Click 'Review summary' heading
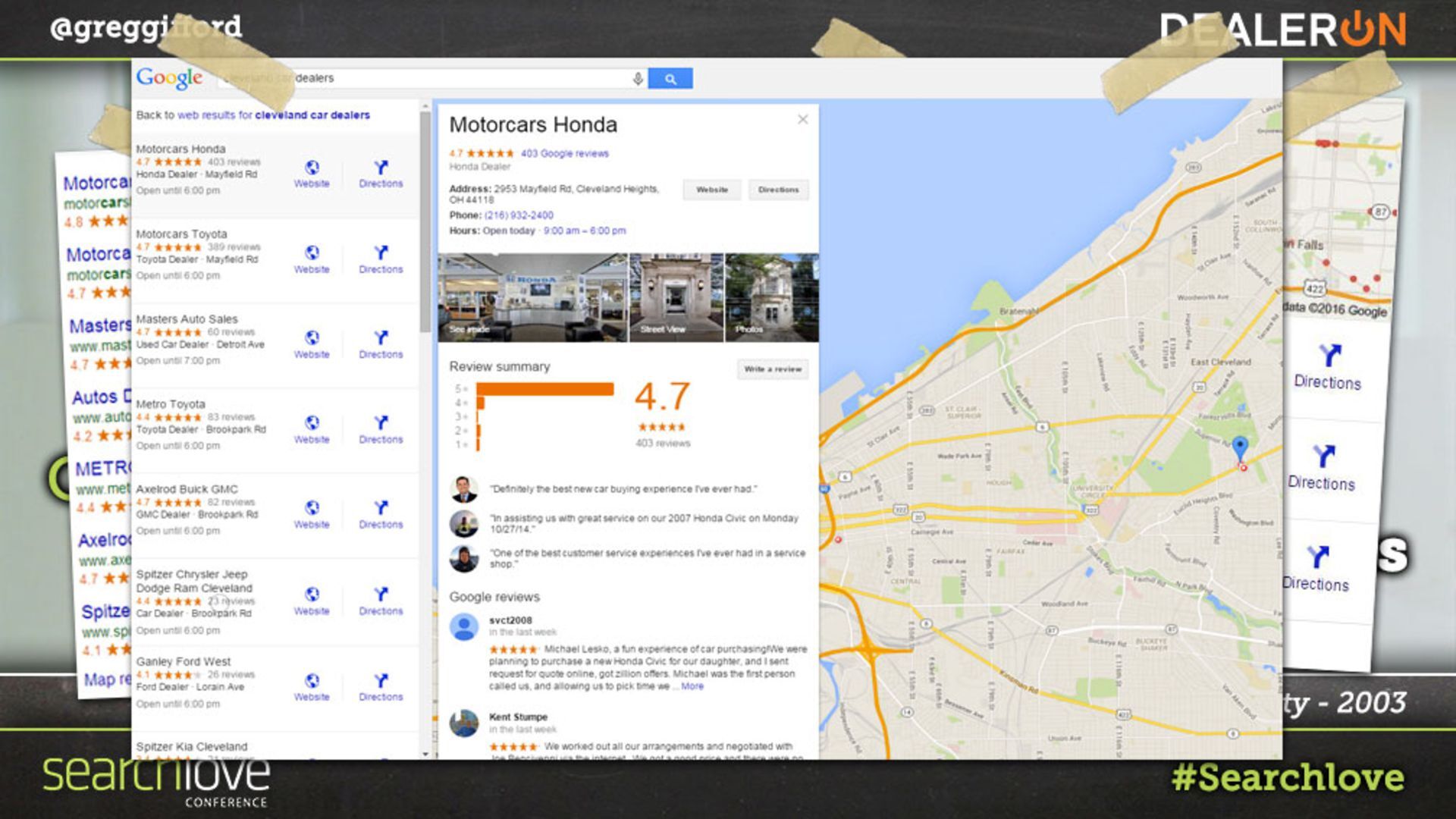 500,366
